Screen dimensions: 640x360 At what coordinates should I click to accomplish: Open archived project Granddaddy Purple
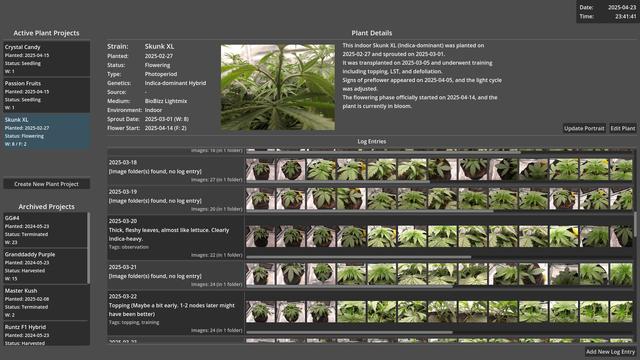(x=45, y=266)
